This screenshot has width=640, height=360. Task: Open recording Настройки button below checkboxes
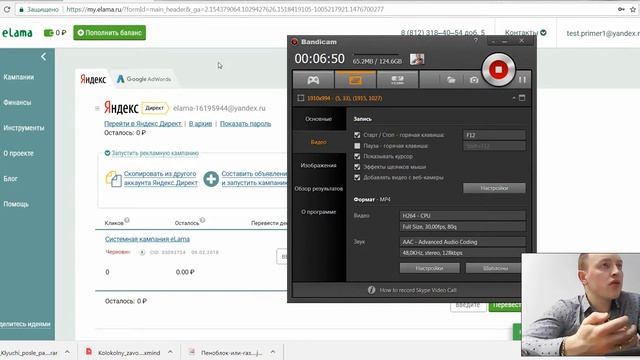[494, 188]
